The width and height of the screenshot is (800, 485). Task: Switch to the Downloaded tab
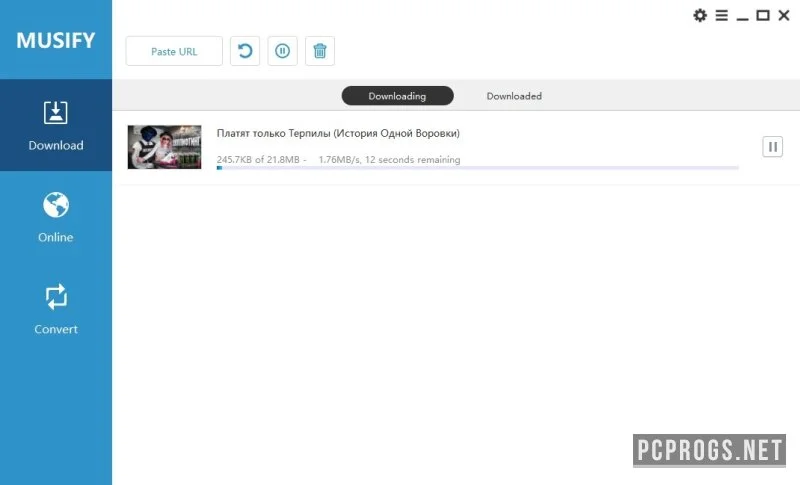(514, 96)
